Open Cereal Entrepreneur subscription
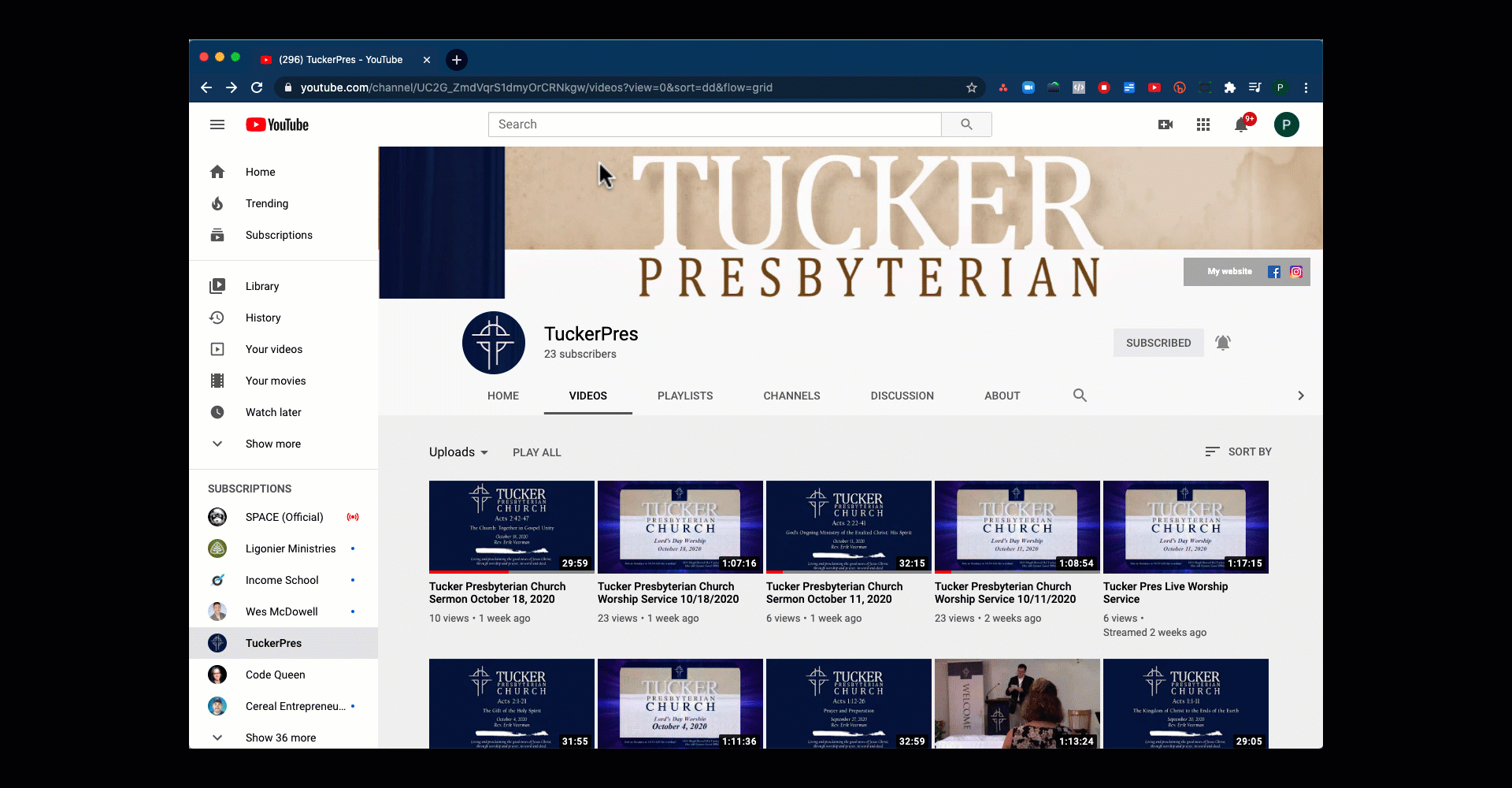 point(283,706)
